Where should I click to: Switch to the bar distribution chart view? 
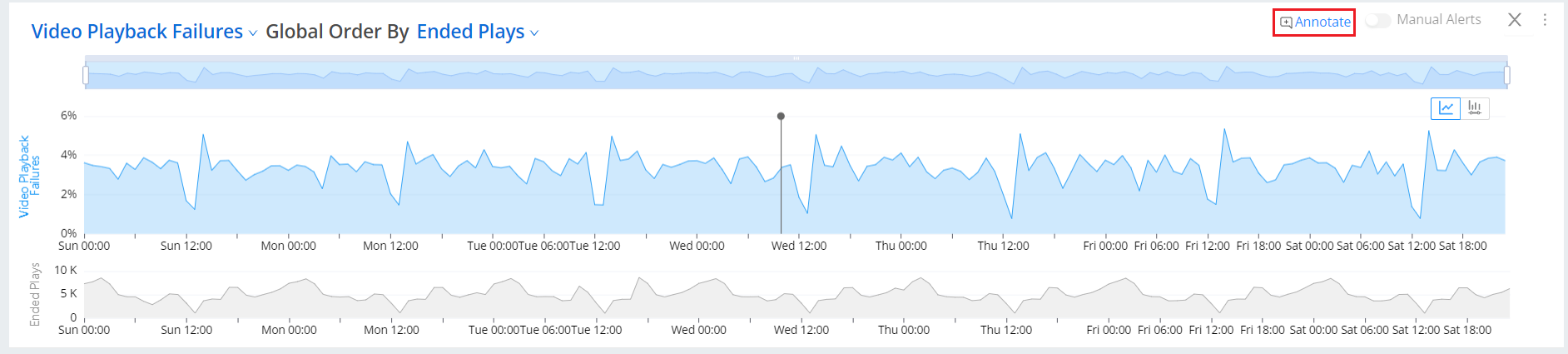pos(1475,108)
